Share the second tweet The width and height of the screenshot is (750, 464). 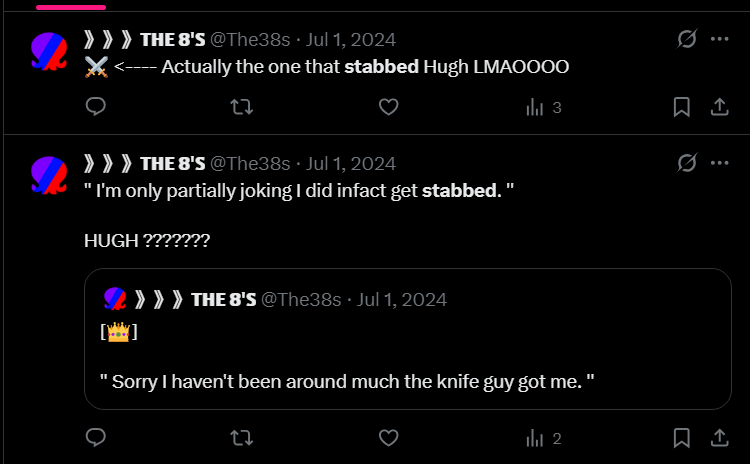tap(718, 437)
